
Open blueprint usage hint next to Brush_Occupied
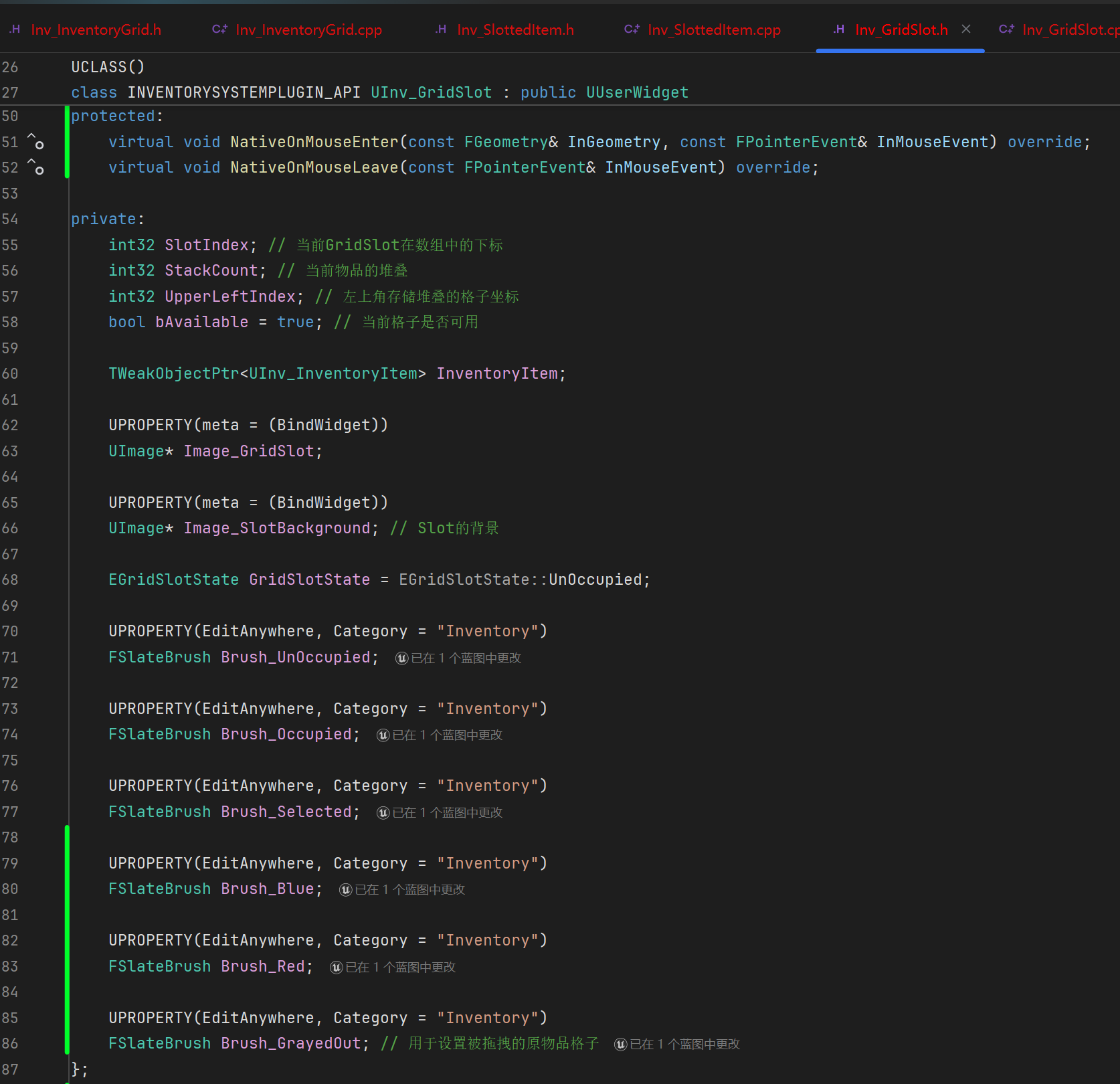tap(440, 735)
